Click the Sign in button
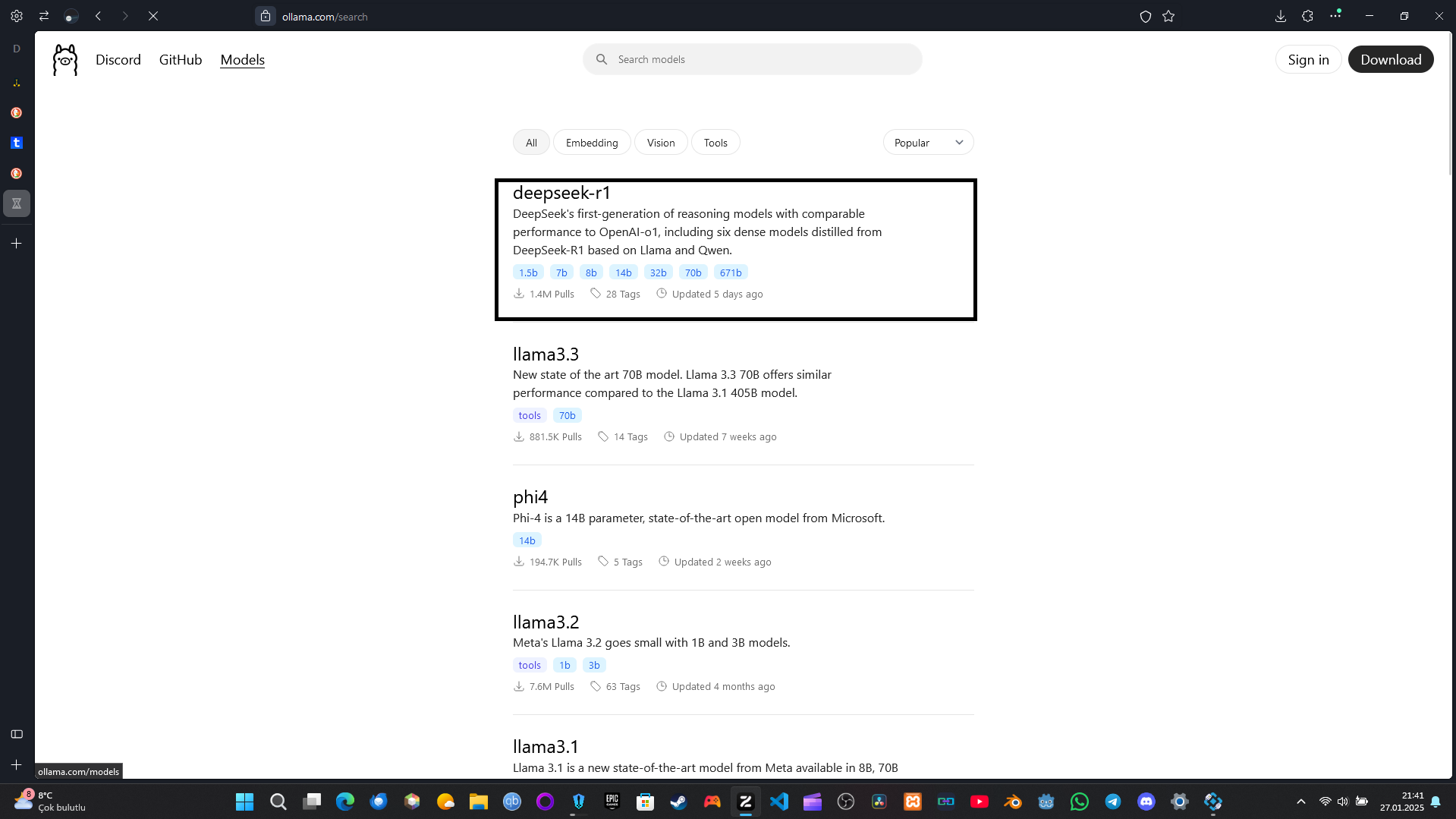The image size is (1456, 819). point(1308,59)
